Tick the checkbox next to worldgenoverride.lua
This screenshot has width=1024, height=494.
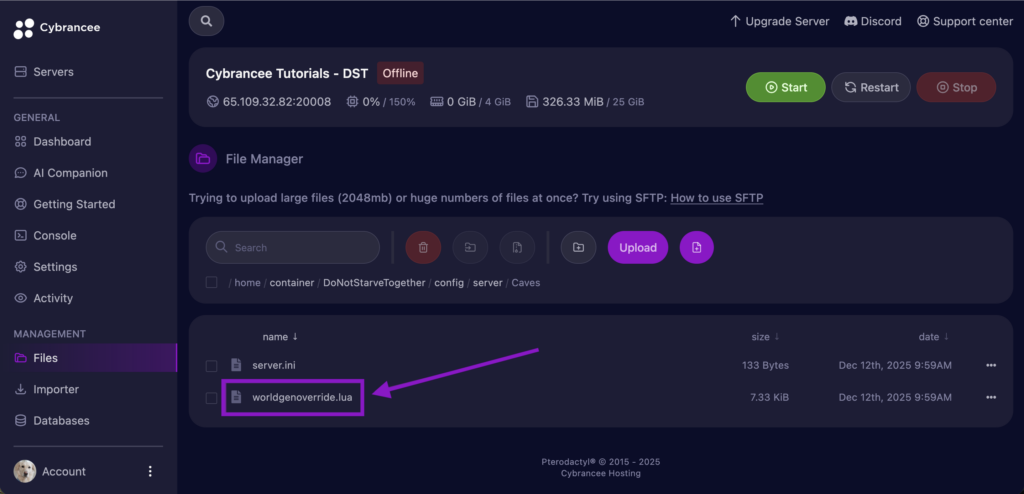[x=211, y=398]
